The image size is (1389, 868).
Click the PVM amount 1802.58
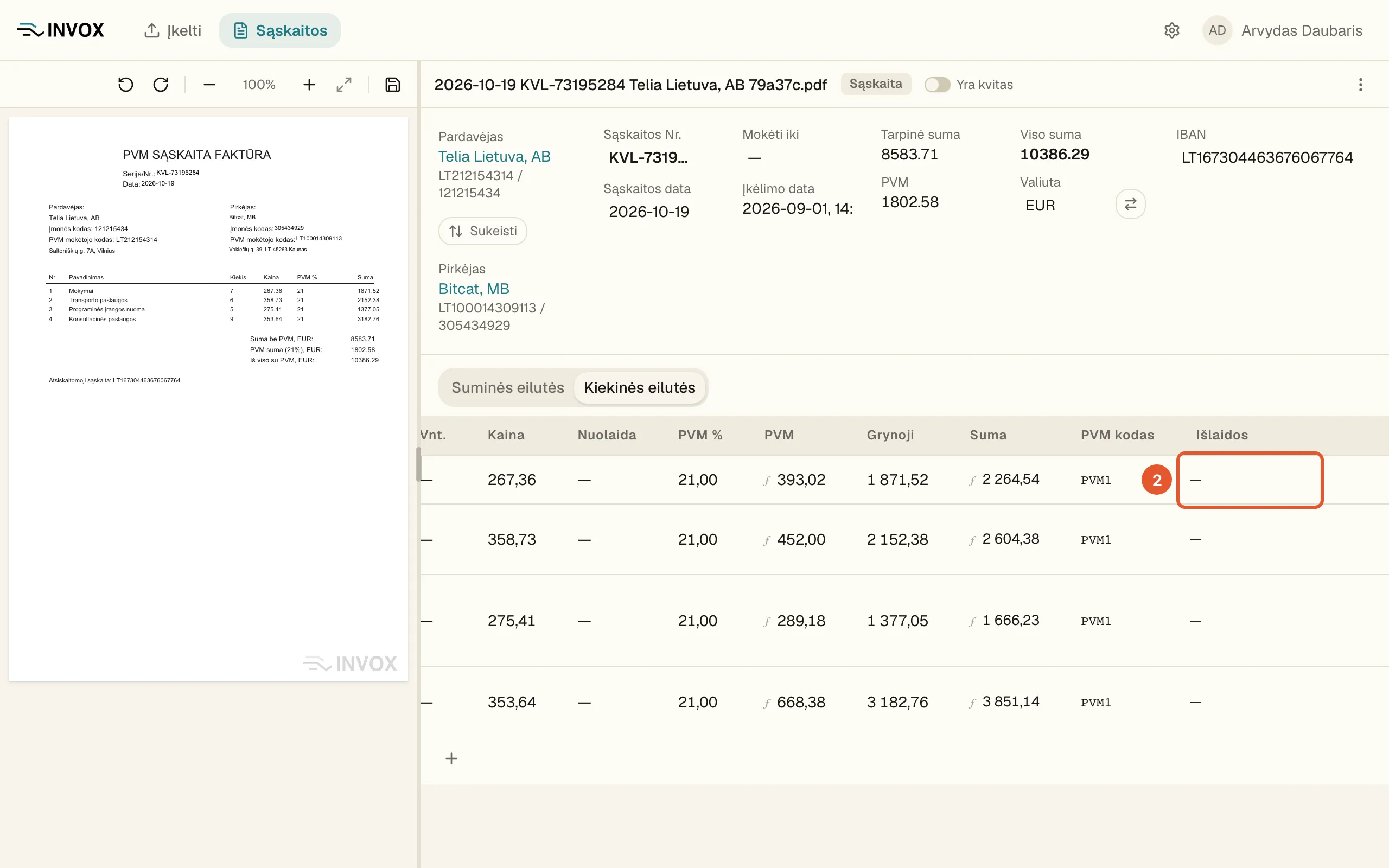pyautogui.click(x=910, y=201)
